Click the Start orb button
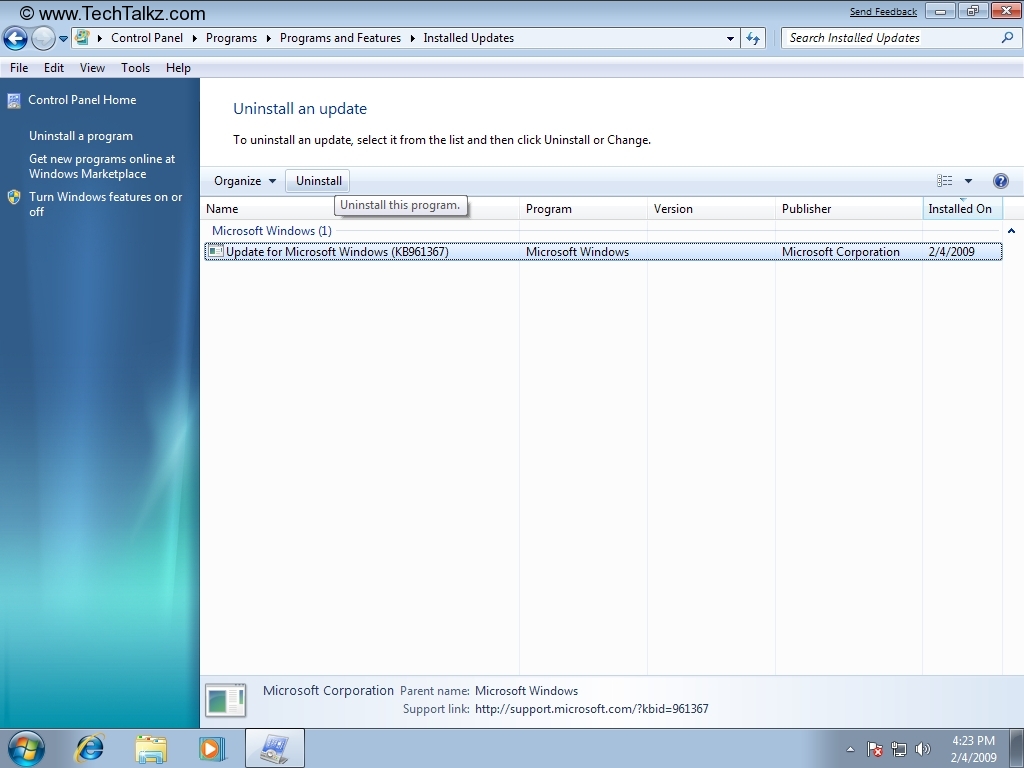1024x768 pixels. click(26, 748)
